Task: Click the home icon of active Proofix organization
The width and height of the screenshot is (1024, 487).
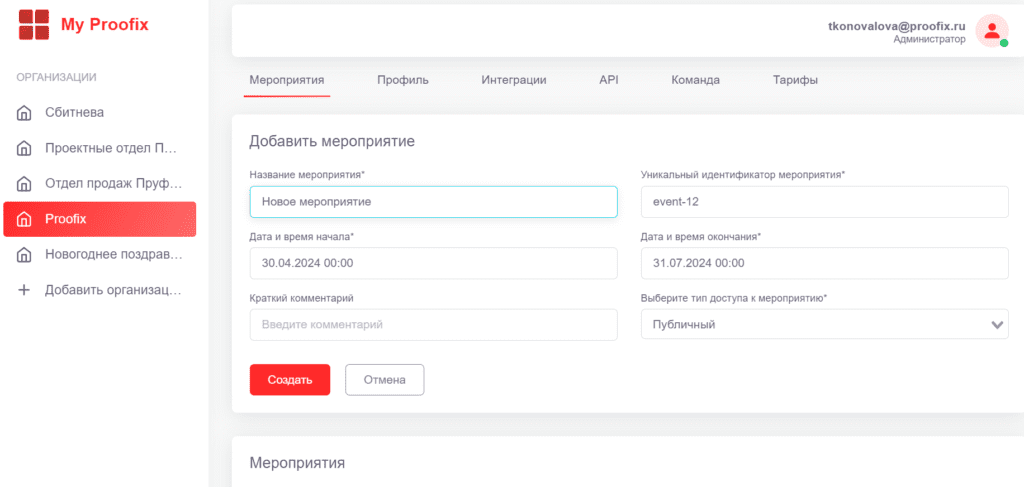Action: coord(24,219)
